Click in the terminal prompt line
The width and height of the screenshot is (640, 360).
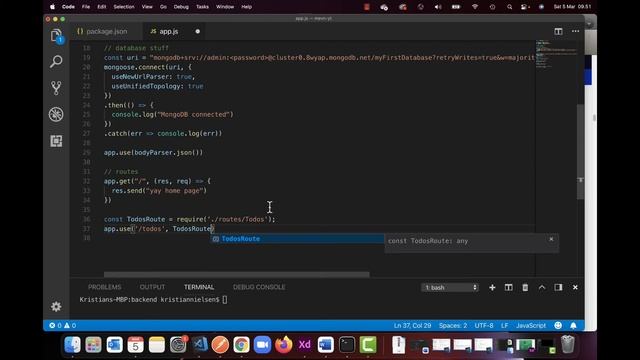click(153, 300)
